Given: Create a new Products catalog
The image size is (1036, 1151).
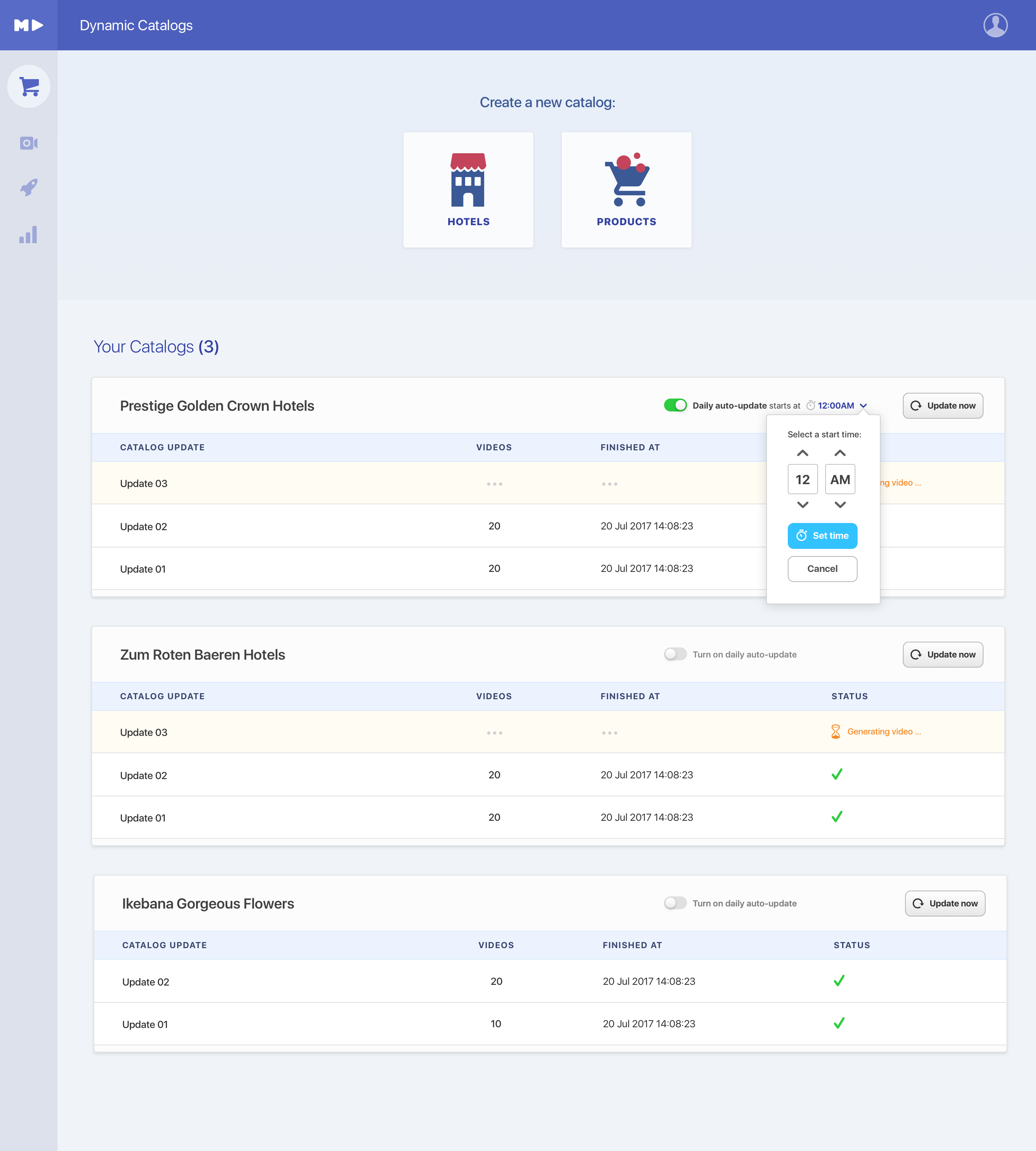Looking at the screenshot, I should tap(626, 190).
